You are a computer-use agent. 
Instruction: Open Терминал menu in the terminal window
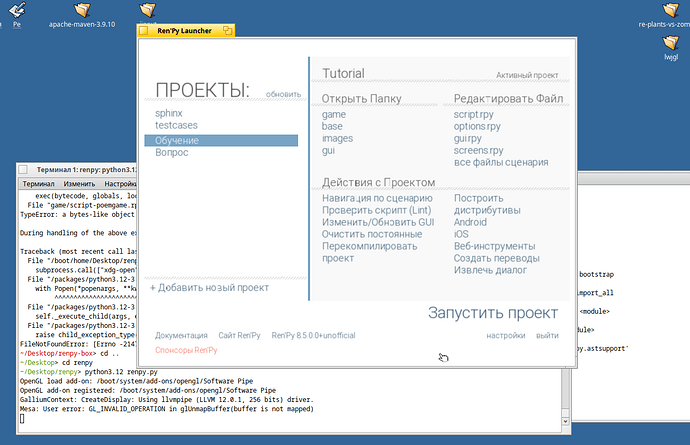[x=39, y=184]
